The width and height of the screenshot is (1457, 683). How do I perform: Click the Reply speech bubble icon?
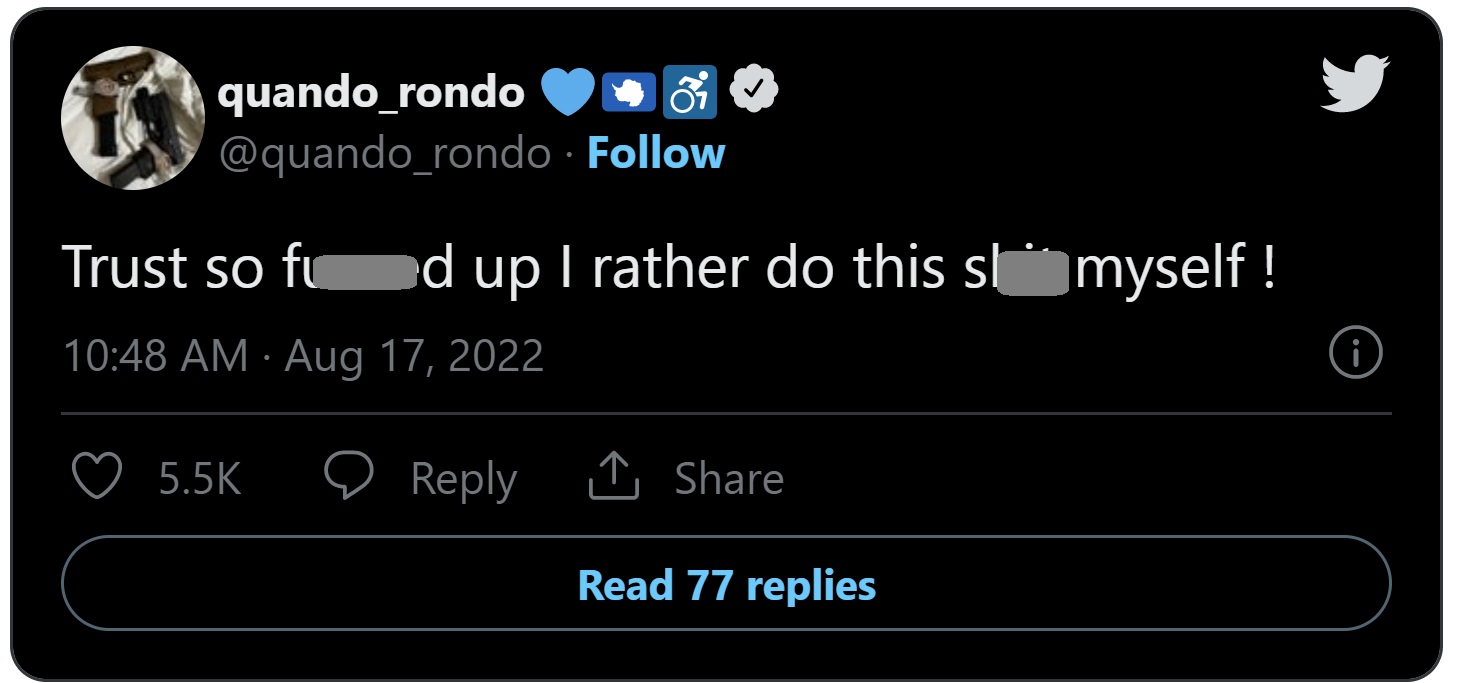351,477
